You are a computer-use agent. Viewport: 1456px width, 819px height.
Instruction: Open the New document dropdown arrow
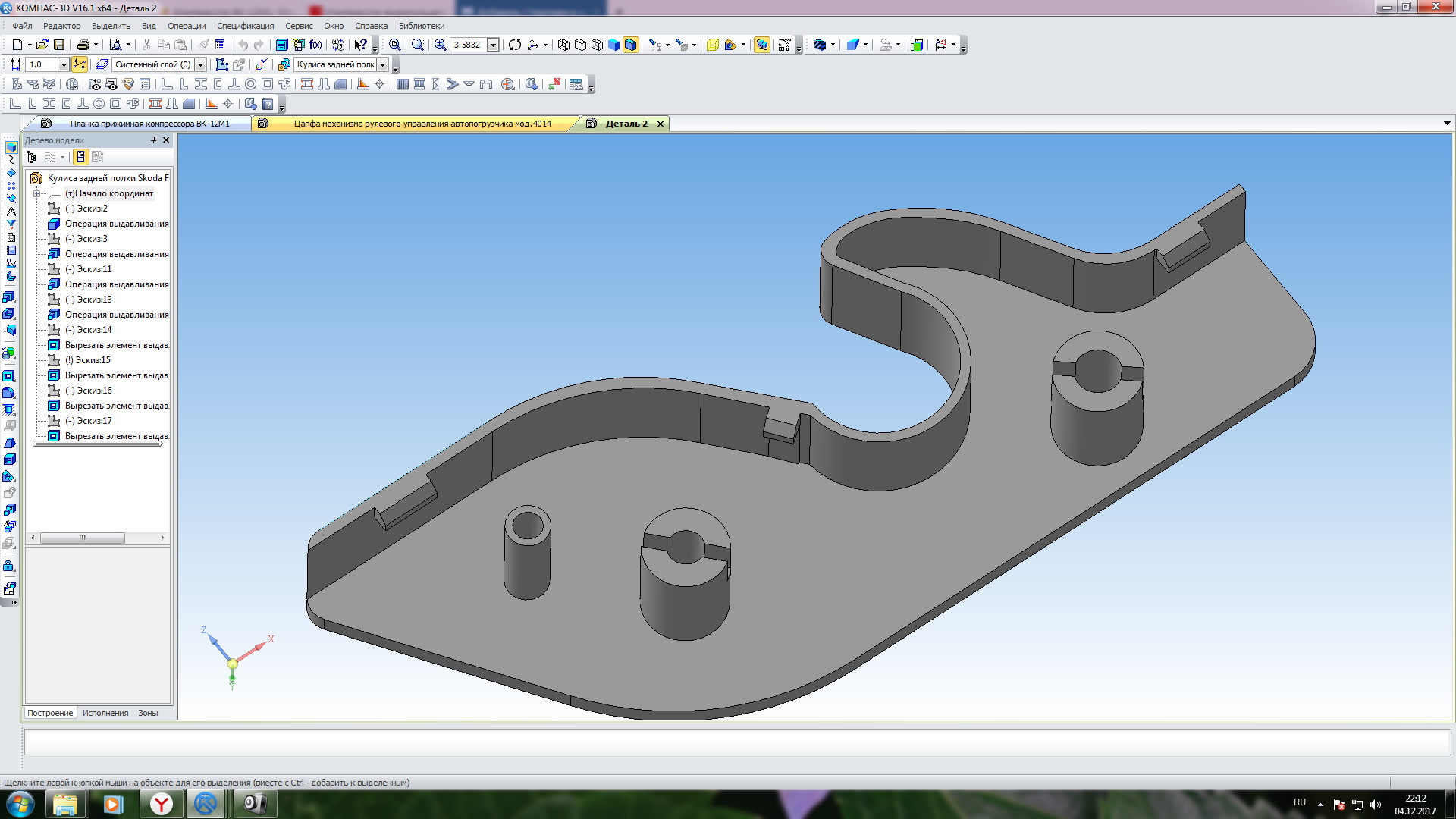[29, 45]
